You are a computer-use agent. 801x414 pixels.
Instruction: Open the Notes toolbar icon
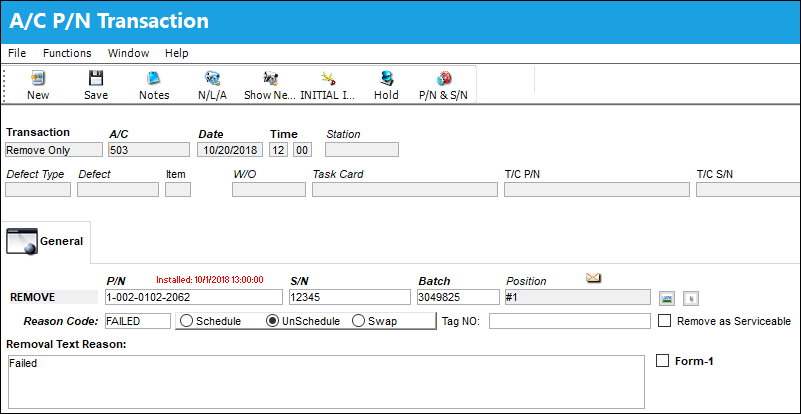point(154,78)
